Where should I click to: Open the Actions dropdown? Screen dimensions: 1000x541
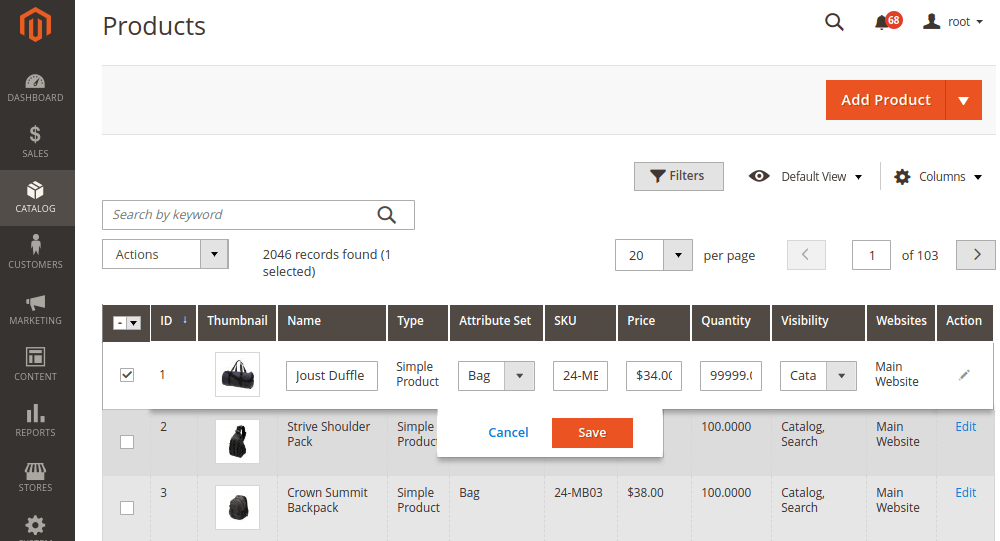coord(165,255)
